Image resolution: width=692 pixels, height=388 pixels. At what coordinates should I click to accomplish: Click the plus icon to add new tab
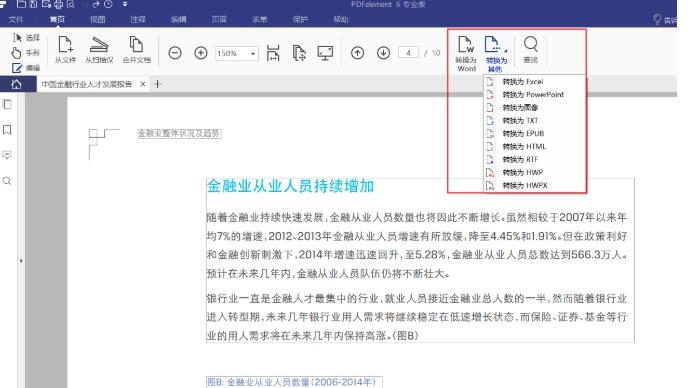158,84
